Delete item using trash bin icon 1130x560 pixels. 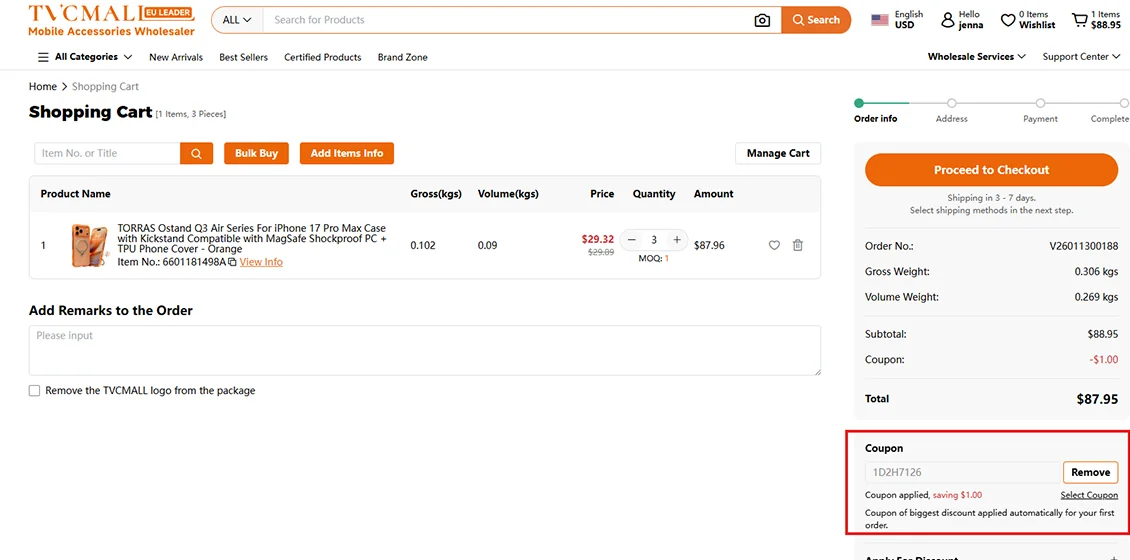coord(798,245)
